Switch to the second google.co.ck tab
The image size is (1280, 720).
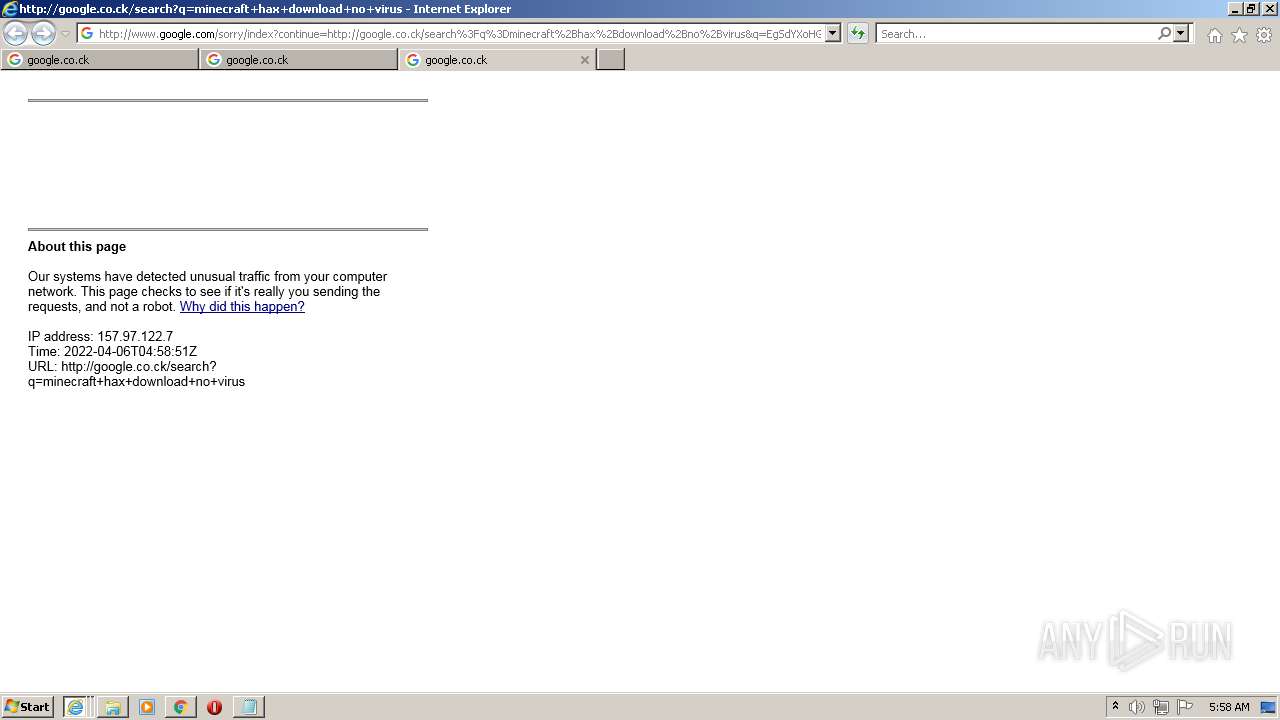coord(299,60)
